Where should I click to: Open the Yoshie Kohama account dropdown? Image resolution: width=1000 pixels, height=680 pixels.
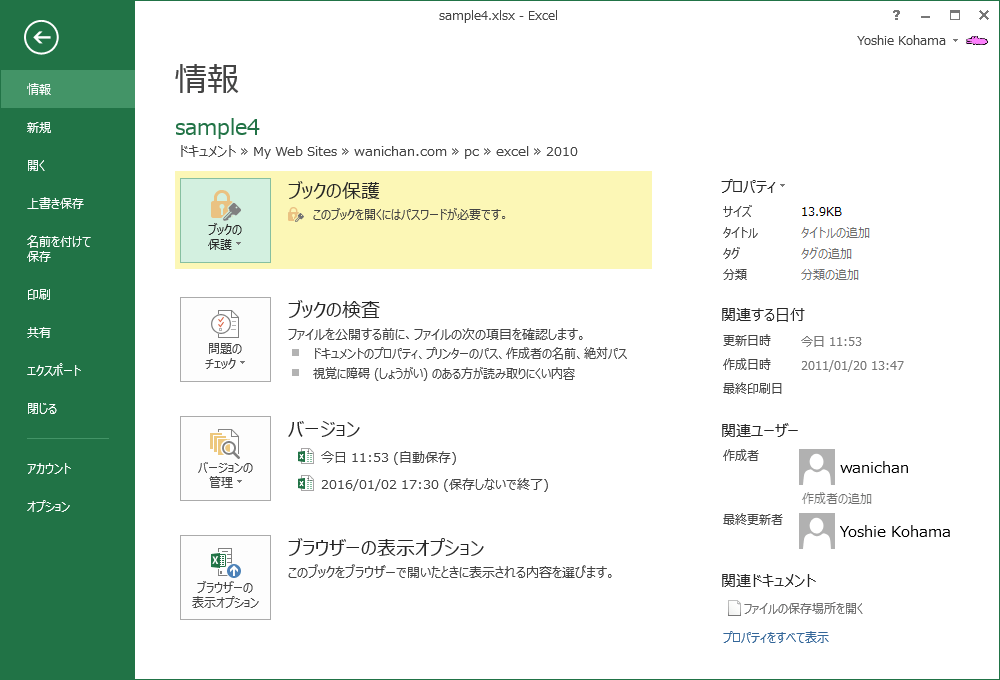coord(908,41)
